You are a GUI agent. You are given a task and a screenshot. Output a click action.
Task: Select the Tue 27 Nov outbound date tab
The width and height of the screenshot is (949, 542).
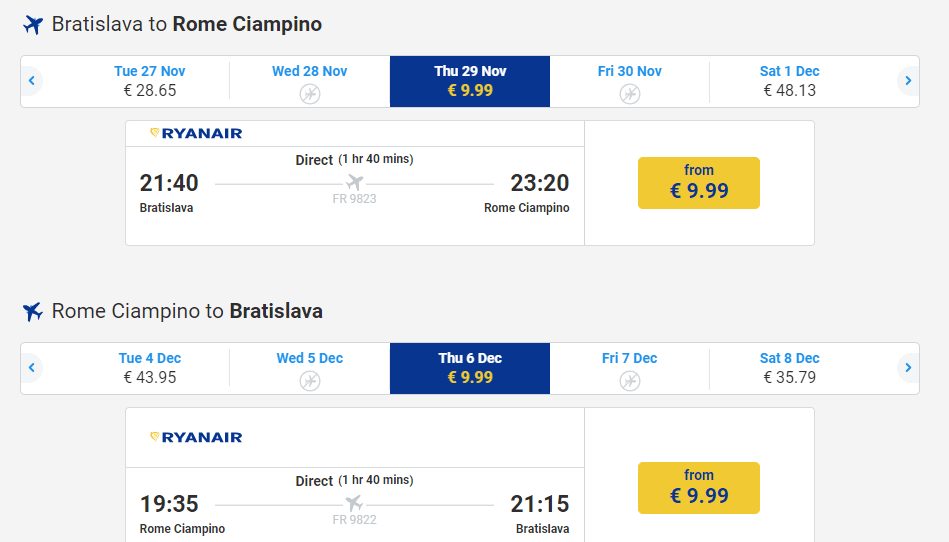[150, 81]
